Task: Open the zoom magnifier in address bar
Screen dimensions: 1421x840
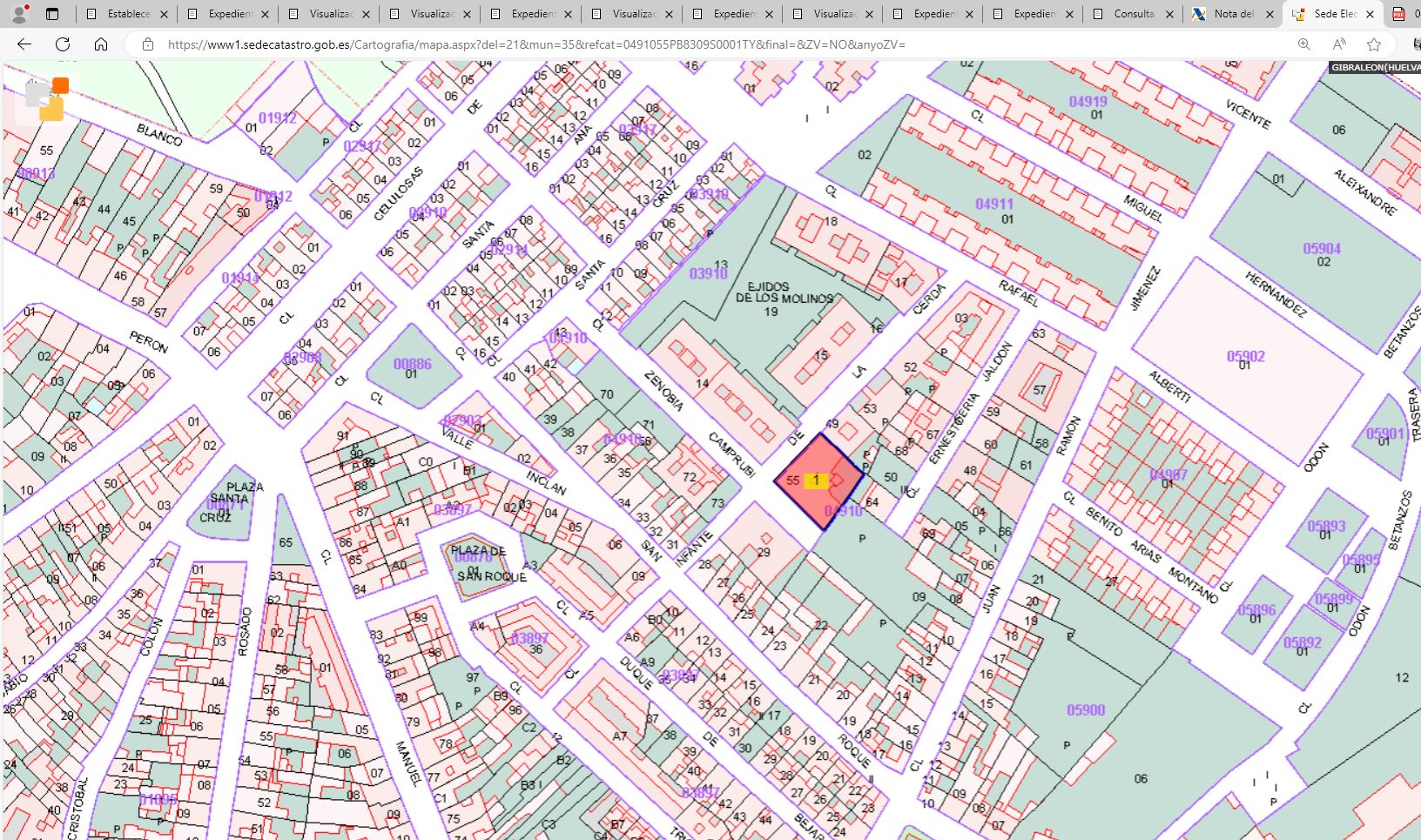Action: [1303, 44]
